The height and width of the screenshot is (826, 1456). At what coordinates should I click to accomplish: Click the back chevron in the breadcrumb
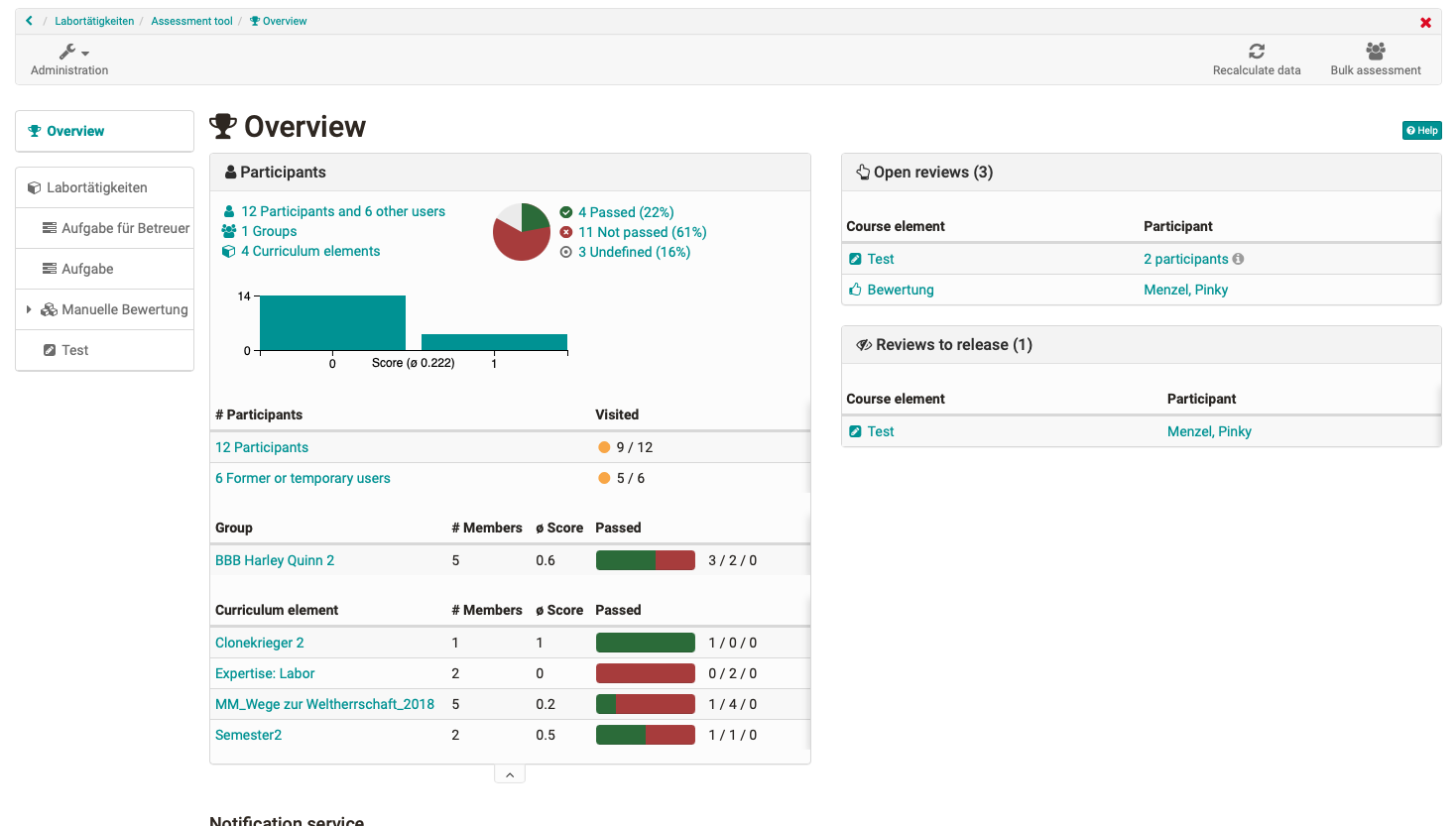(29, 20)
